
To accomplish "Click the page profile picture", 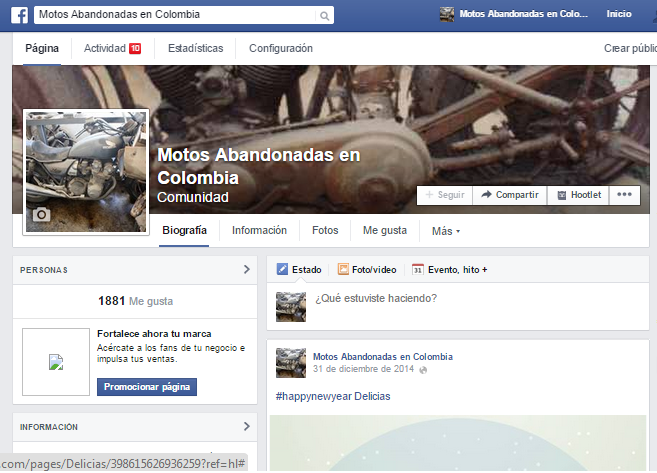I will pos(86,172).
